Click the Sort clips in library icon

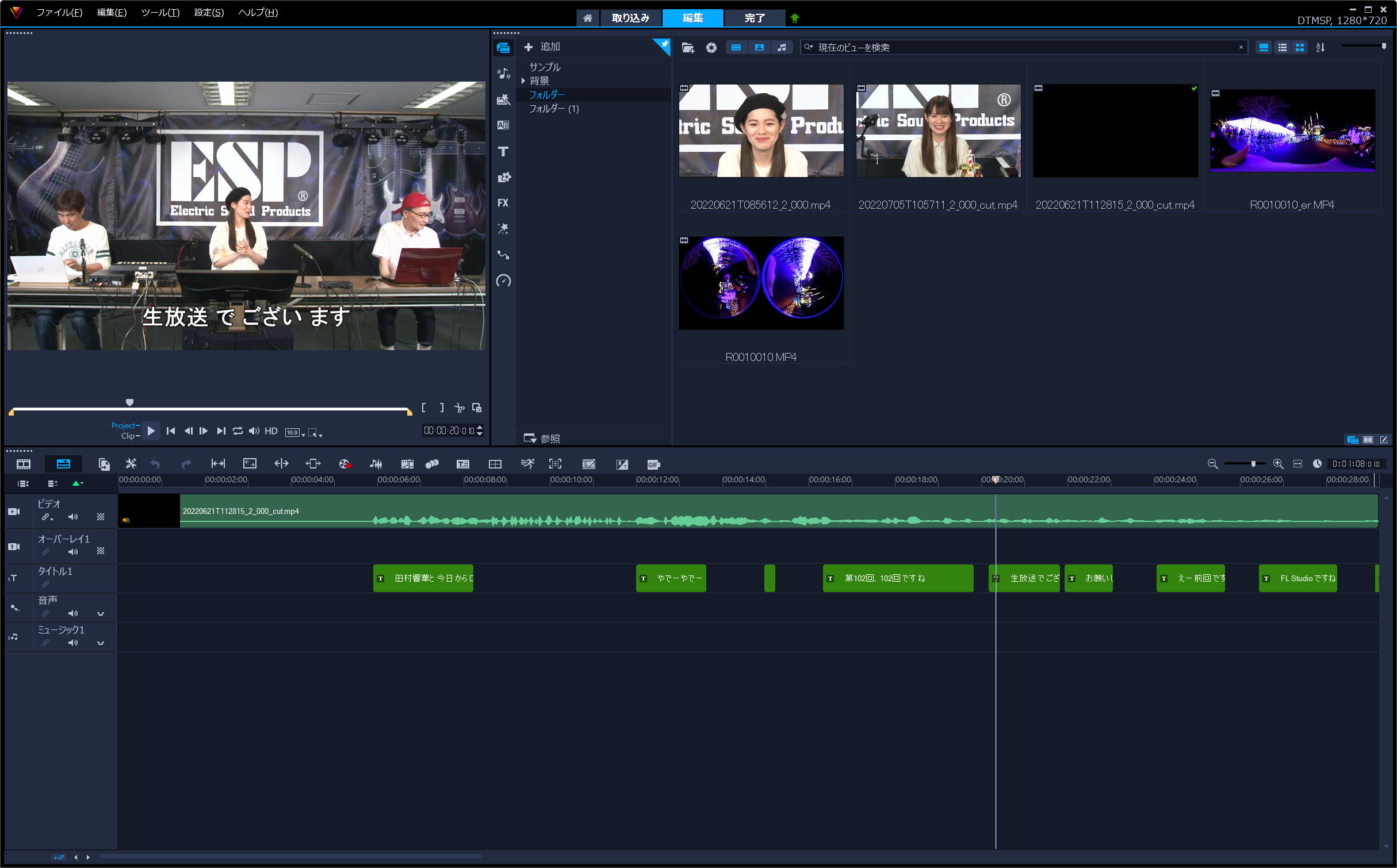coord(1320,48)
